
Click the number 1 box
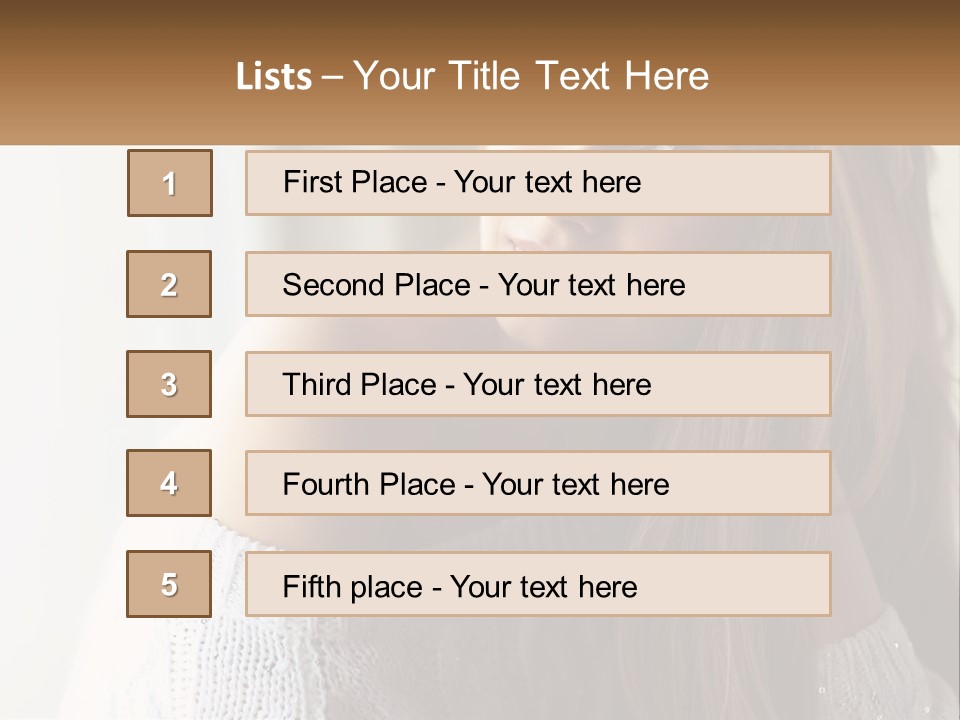170,183
